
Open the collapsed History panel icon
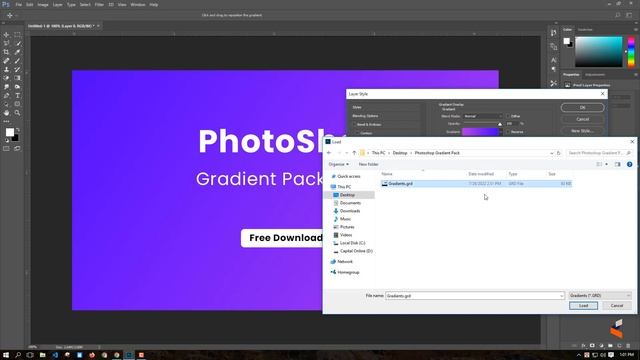553,33
